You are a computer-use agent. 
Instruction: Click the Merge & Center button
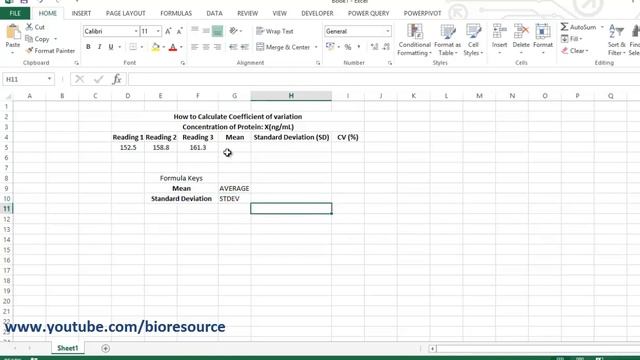[283, 47]
